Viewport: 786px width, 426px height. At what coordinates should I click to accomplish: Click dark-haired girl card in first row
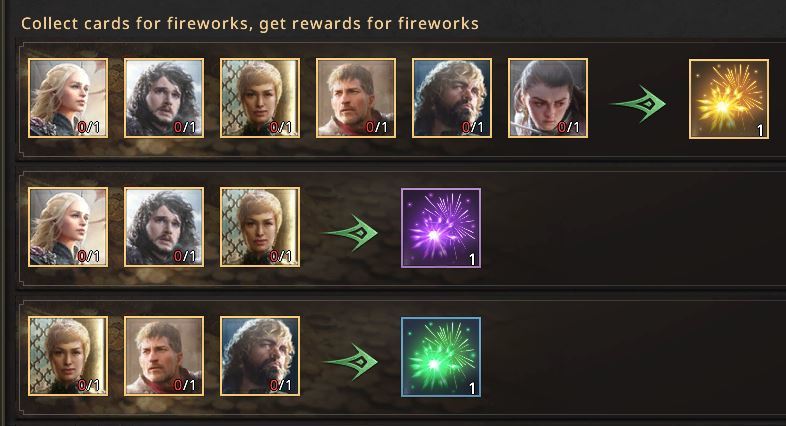548,98
